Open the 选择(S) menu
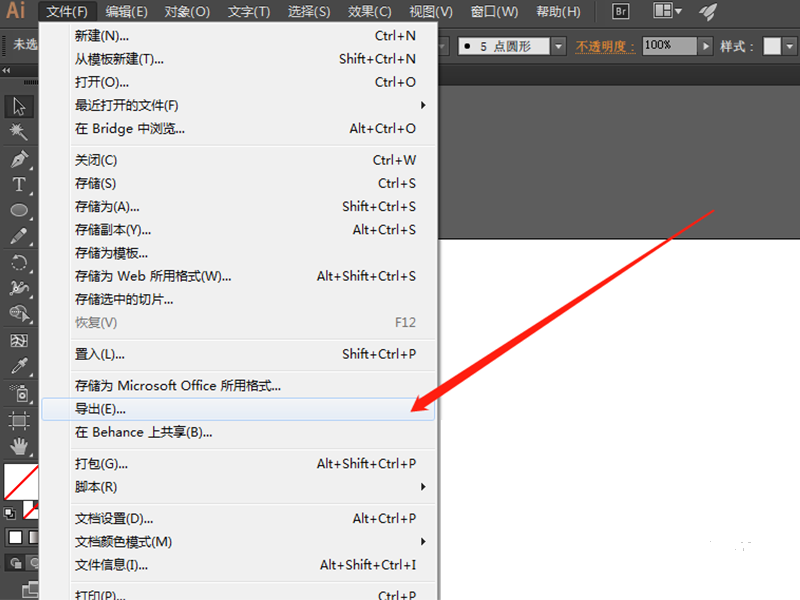Viewport: 800px width, 600px height. (309, 11)
